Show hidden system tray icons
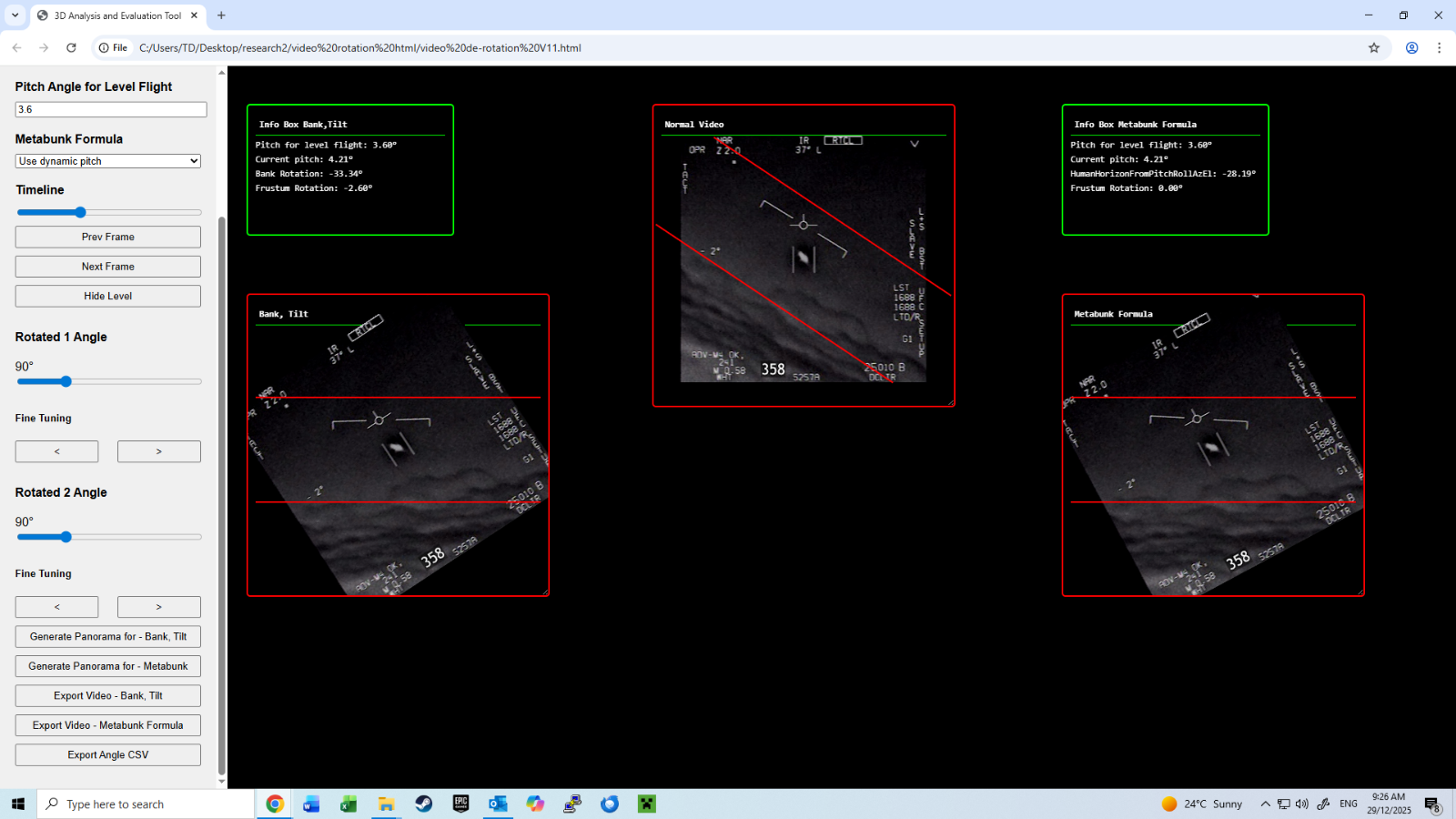Screen dimensions: 1456x819 pyautogui.click(x=1265, y=804)
